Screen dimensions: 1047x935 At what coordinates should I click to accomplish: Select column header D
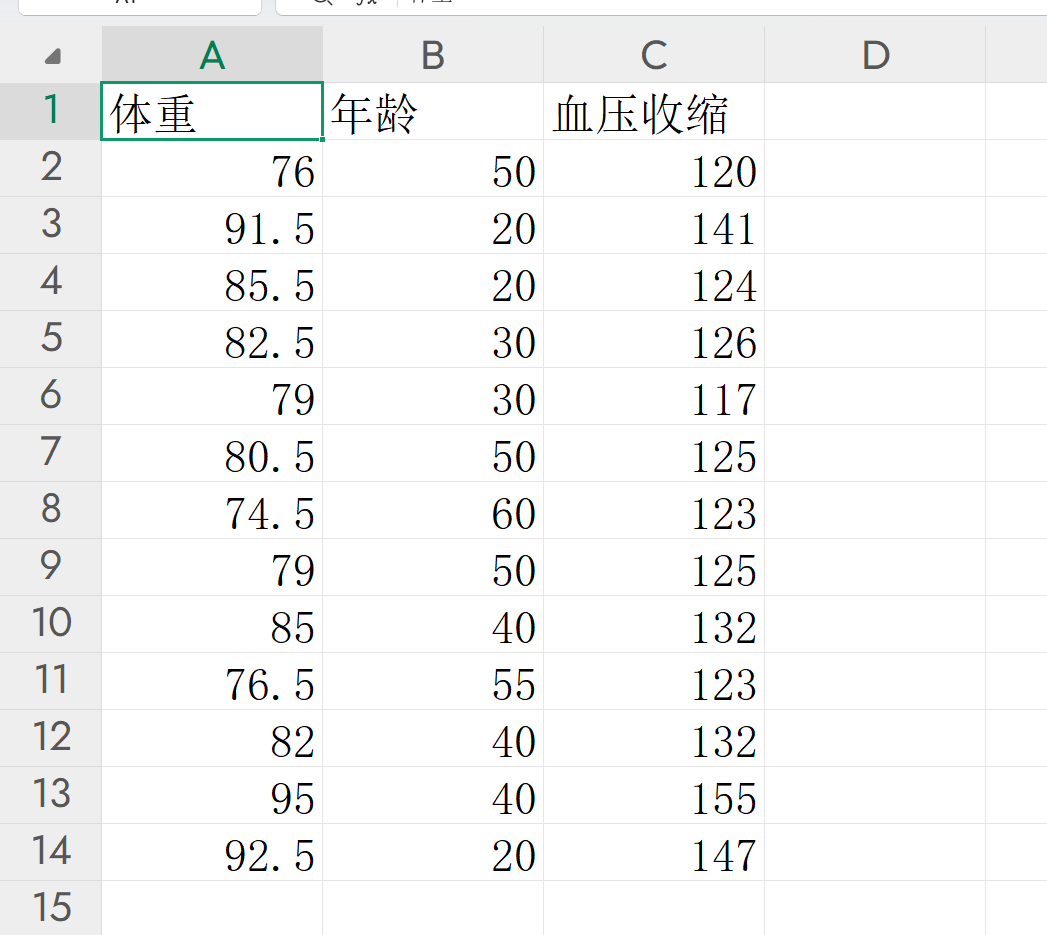pos(875,55)
